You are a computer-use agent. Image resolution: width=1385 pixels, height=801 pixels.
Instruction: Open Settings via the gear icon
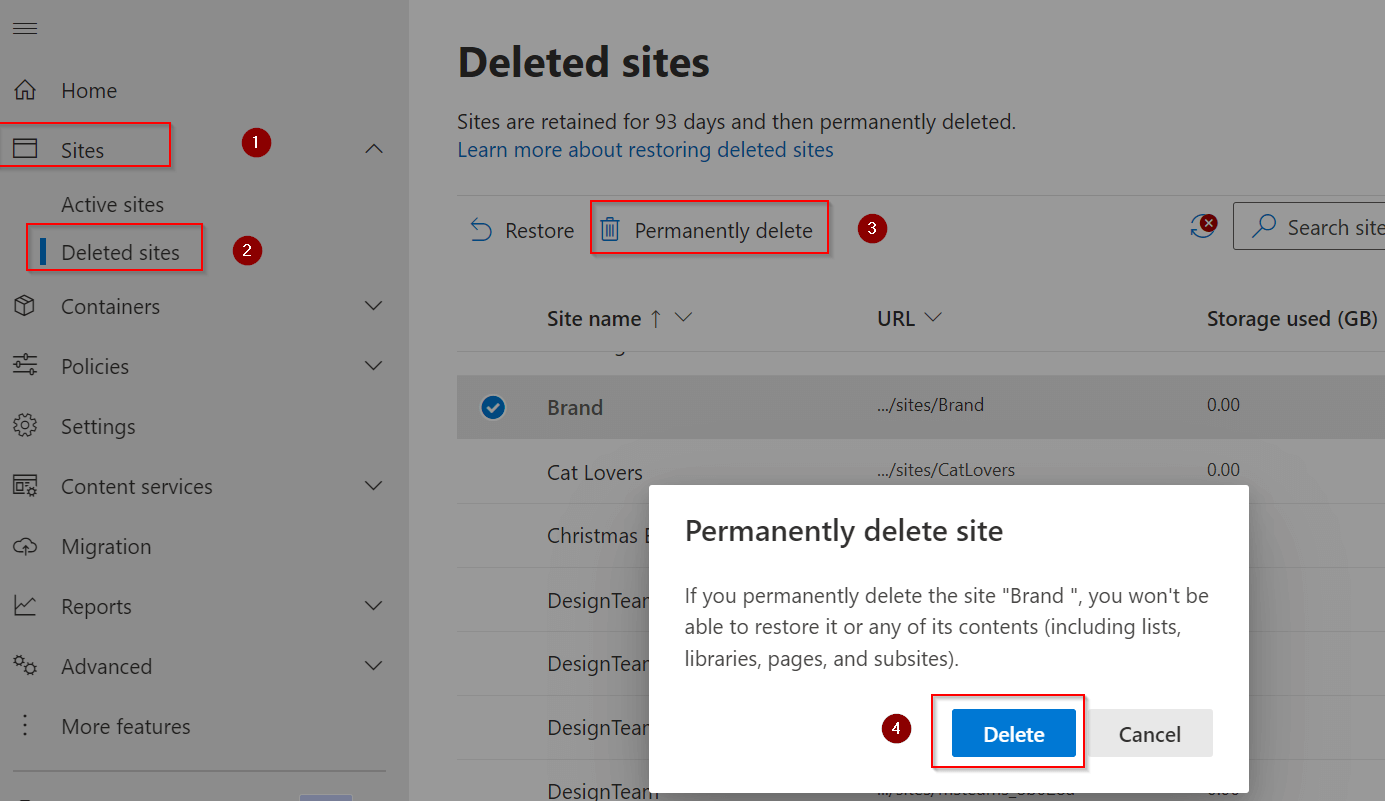click(x=25, y=426)
